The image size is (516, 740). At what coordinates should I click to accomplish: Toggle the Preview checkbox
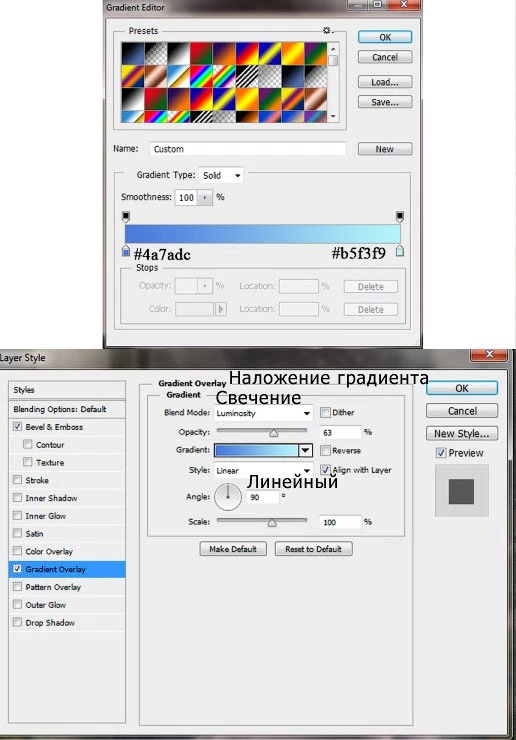441,453
